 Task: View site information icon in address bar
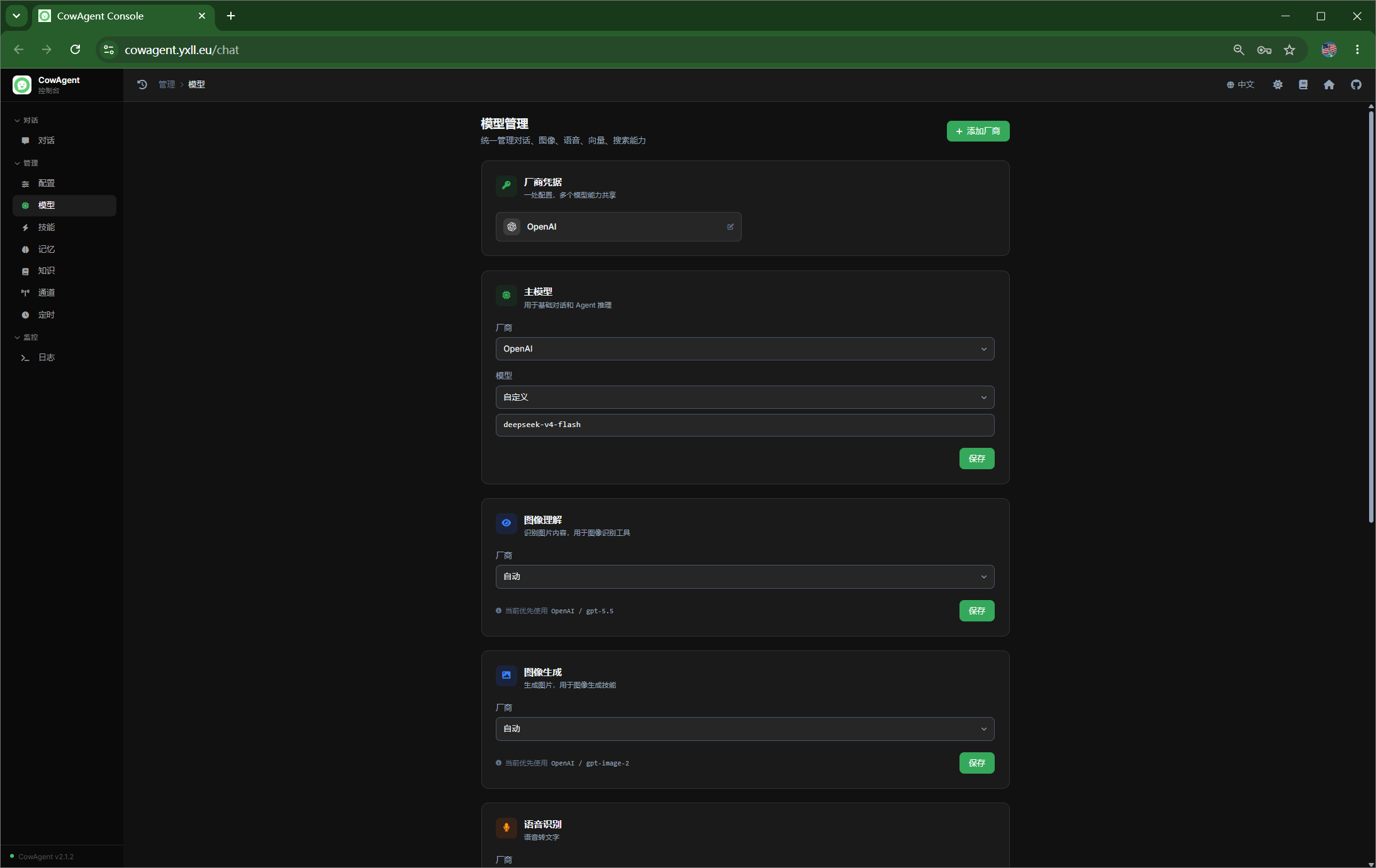[109, 50]
